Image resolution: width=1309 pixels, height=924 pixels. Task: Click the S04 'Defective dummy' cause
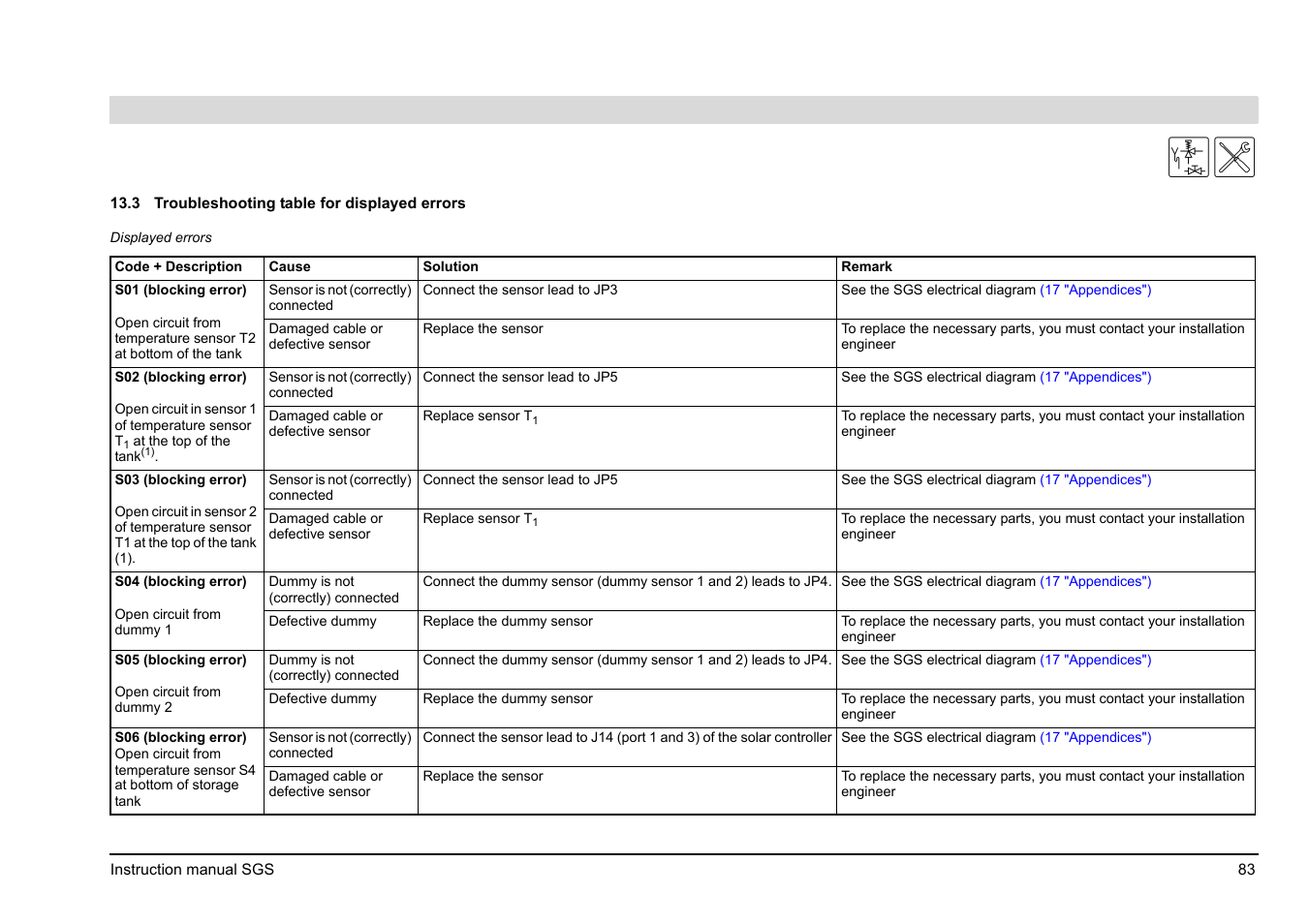pos(323,621)
